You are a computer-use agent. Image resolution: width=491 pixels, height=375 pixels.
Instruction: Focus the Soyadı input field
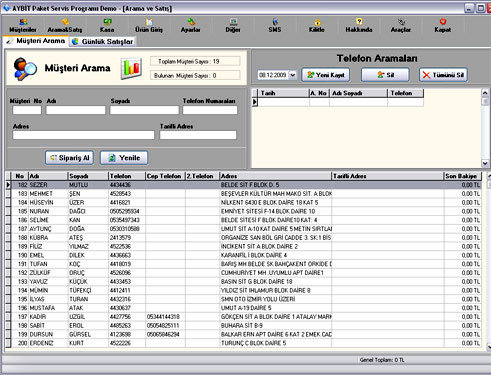tap(144, 110)
